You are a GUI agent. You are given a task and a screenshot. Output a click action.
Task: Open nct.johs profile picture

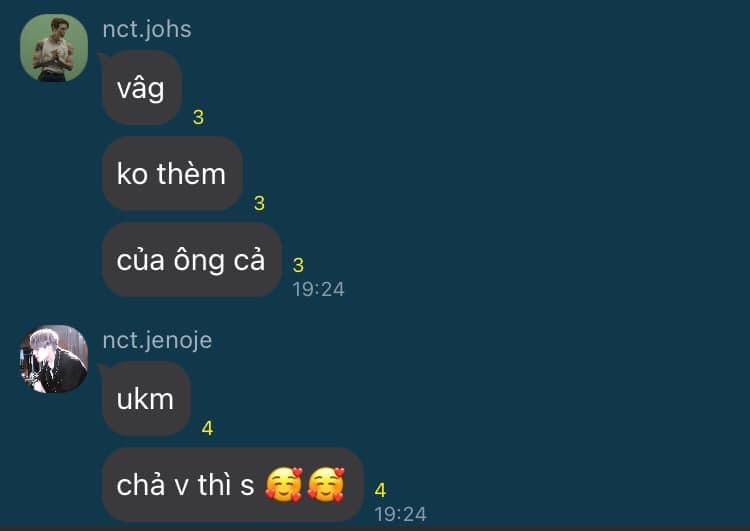pyautogui.click(x=54, y=48)
